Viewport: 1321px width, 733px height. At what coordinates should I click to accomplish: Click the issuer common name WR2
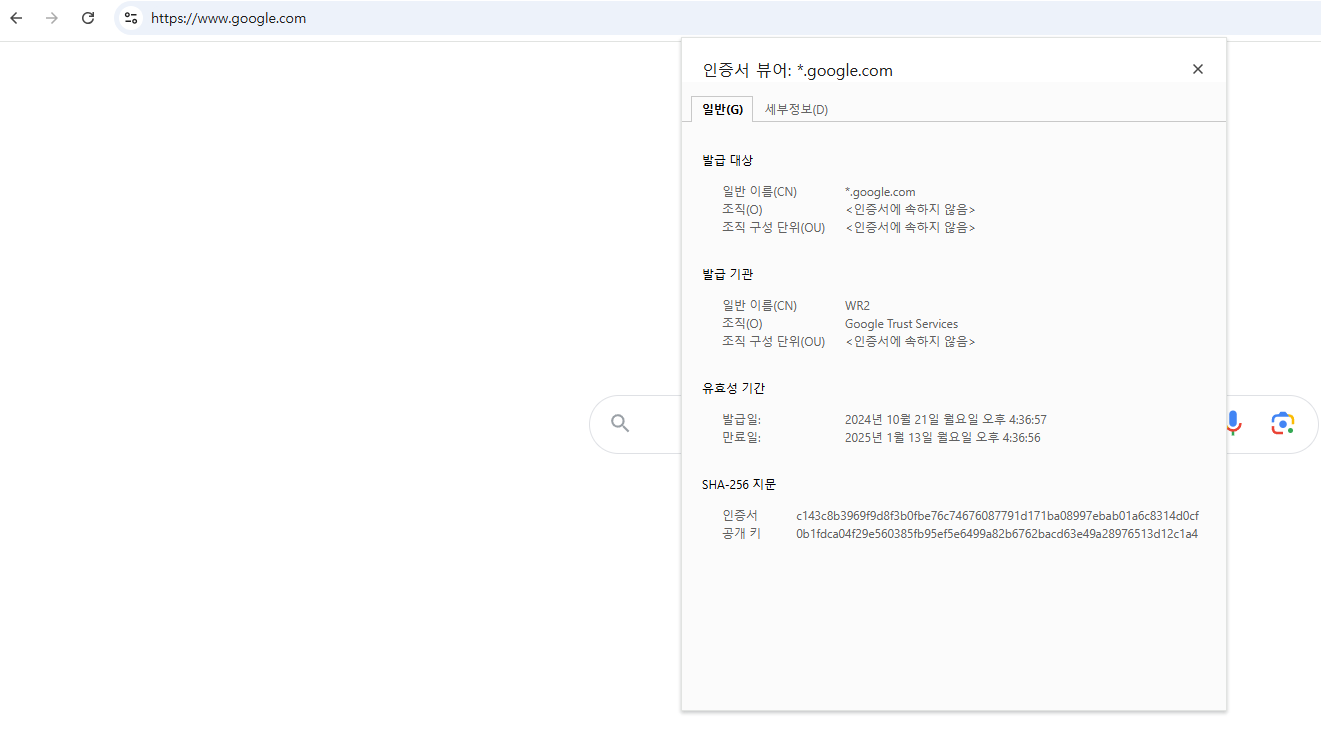pos(857,306)
